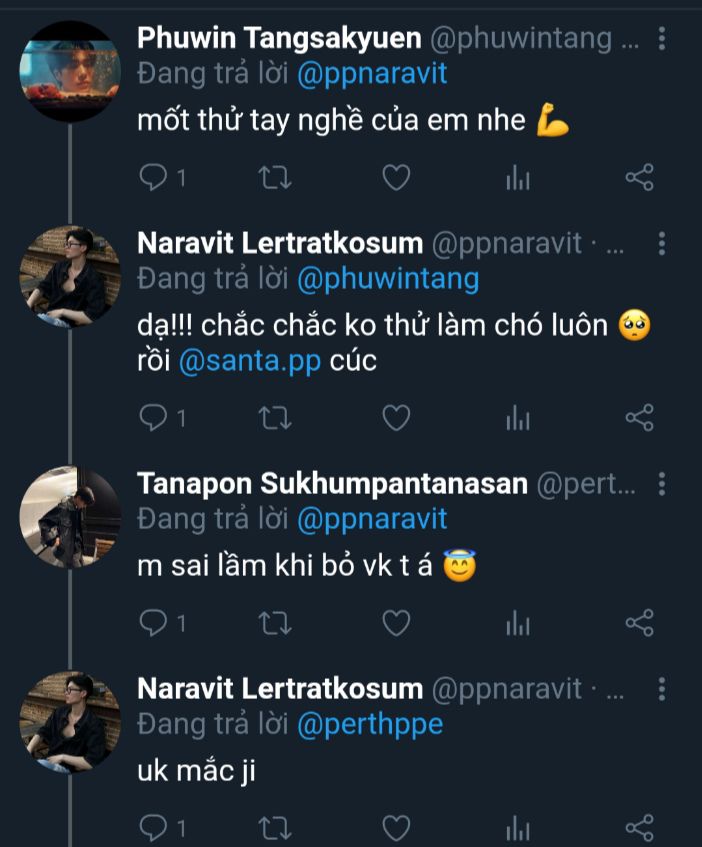
Task: Like Phuwin's tweet with heart icon
Action: point(397,178)
